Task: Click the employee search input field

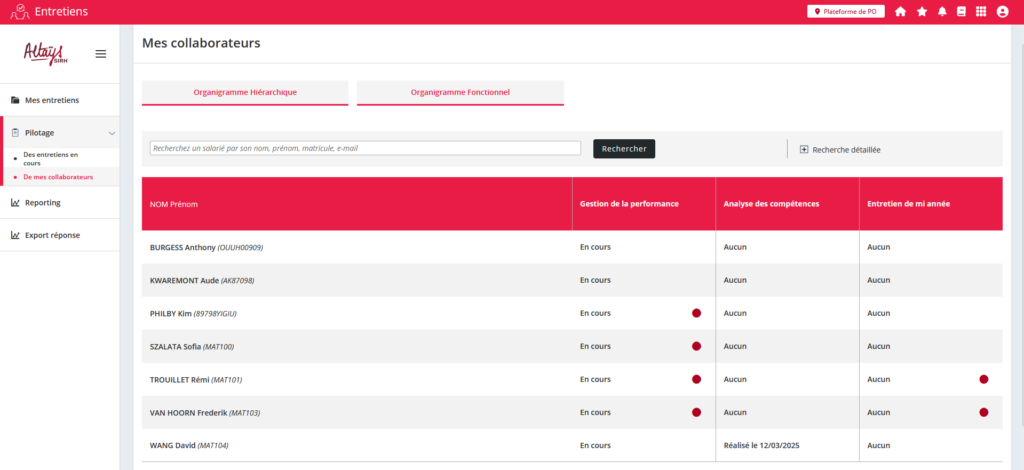Action: 365,148
